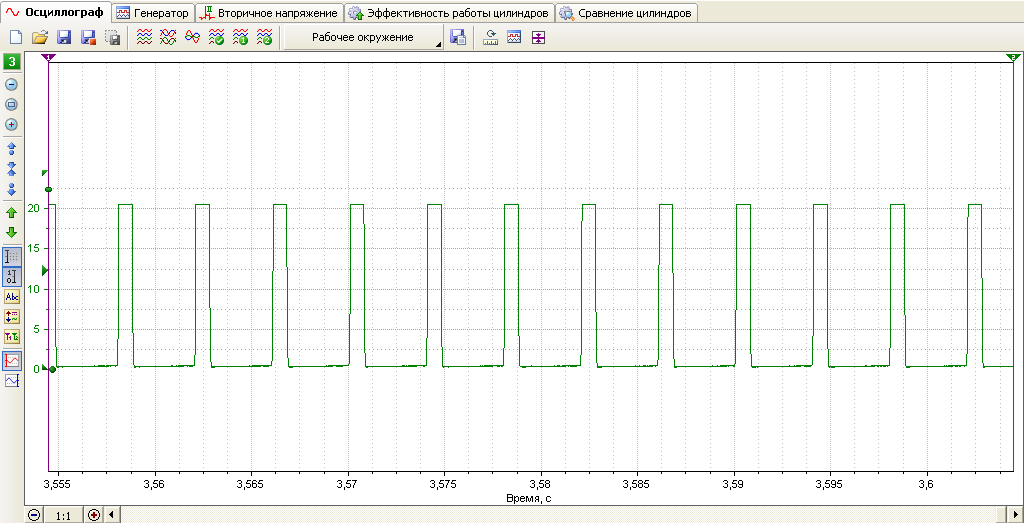Click the stacked parallel waveforms icon
This screenshot has height=523, width=1024.
click(144, 37)
